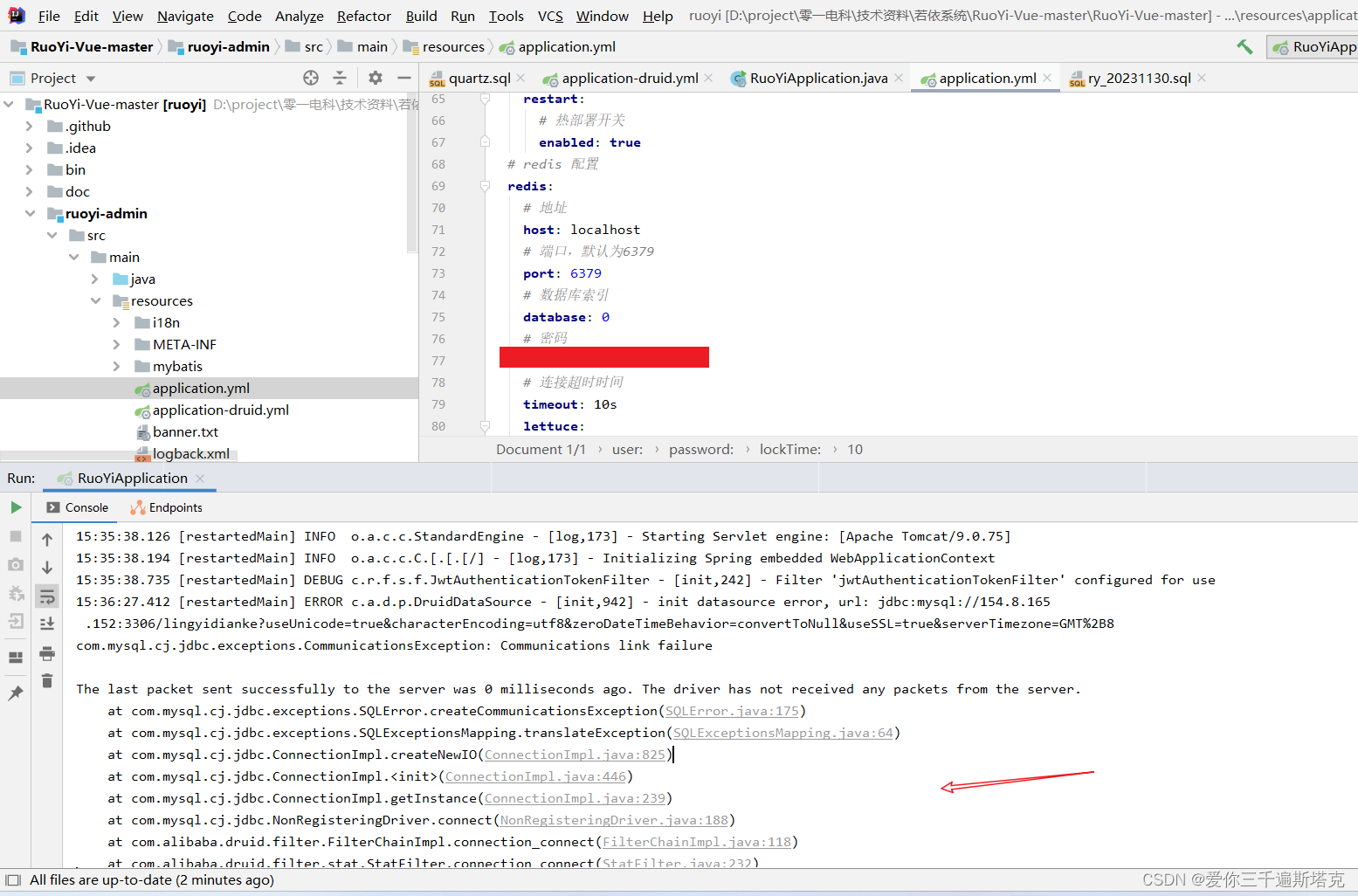Viewport: 1358px width, 896px height.
Task: Hide the Project panel with minimize icon
Action: [404, 78]
